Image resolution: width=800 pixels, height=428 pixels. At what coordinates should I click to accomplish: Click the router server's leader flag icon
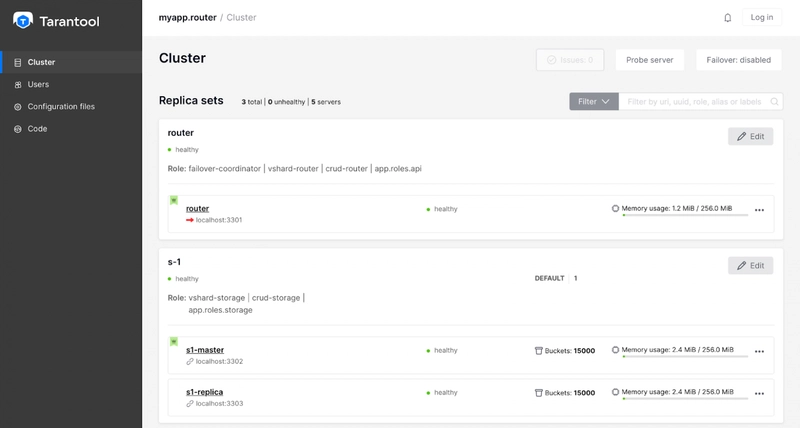(x=174, y=201)
